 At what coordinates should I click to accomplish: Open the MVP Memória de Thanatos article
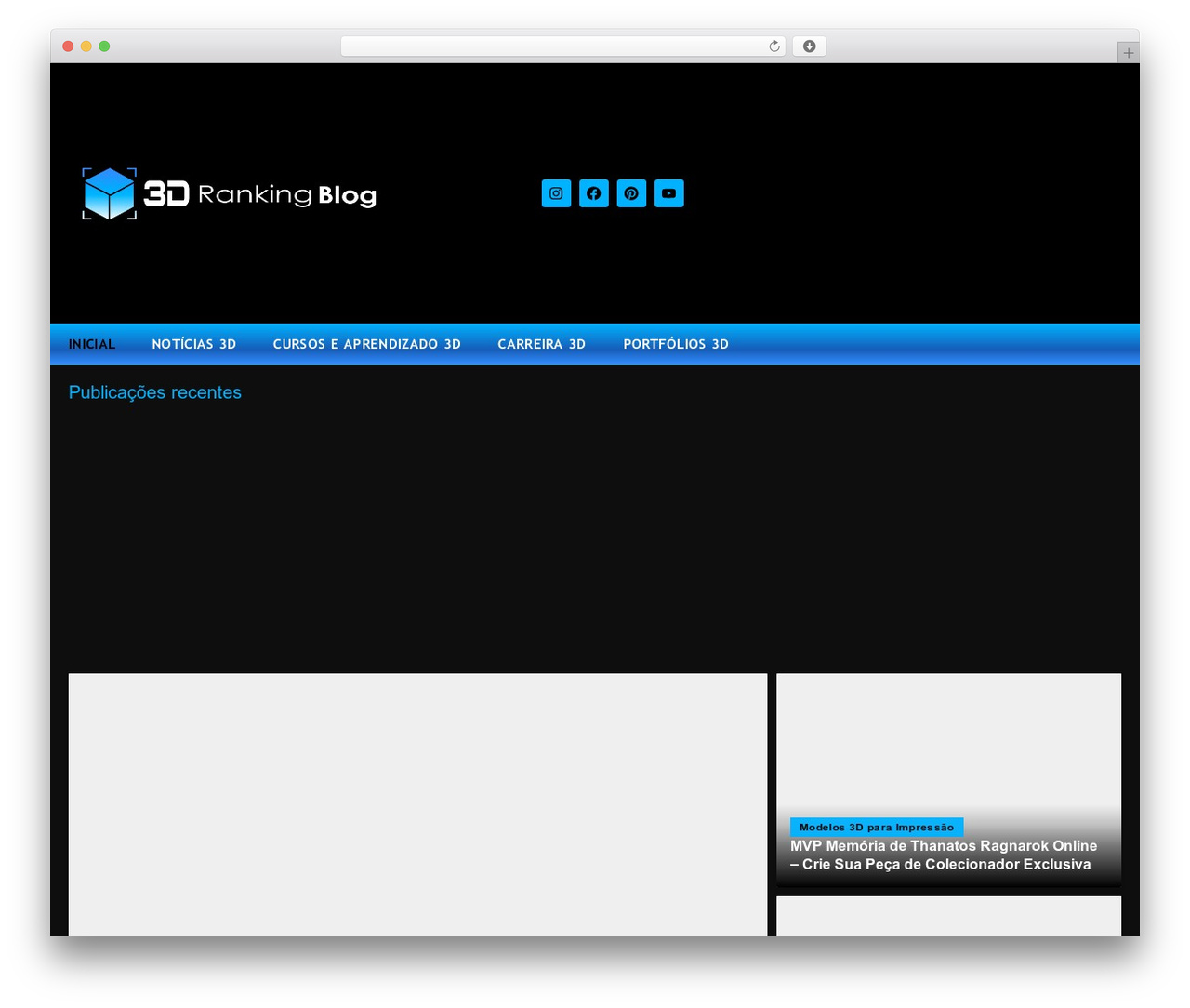(x=944, y=855)
